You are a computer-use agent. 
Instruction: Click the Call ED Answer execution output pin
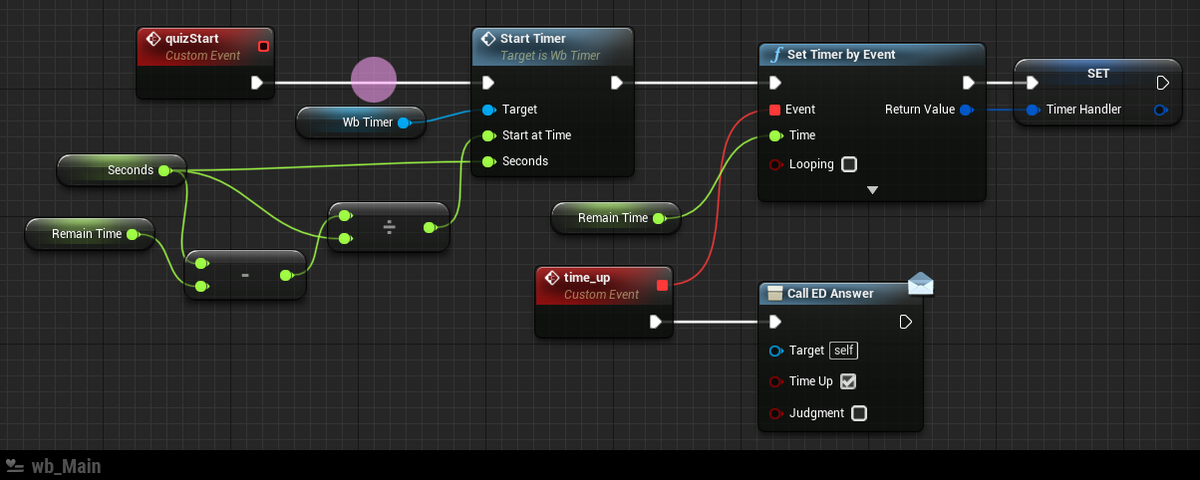click(x=906, y=321)
